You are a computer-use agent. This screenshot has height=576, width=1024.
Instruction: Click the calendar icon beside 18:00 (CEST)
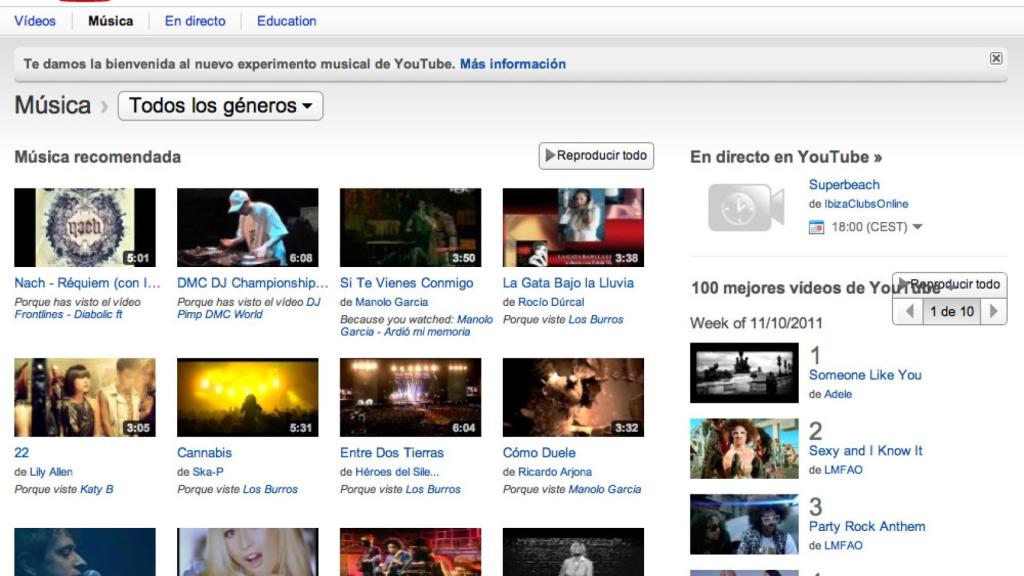pyautogui.click(x=816, y=227)
